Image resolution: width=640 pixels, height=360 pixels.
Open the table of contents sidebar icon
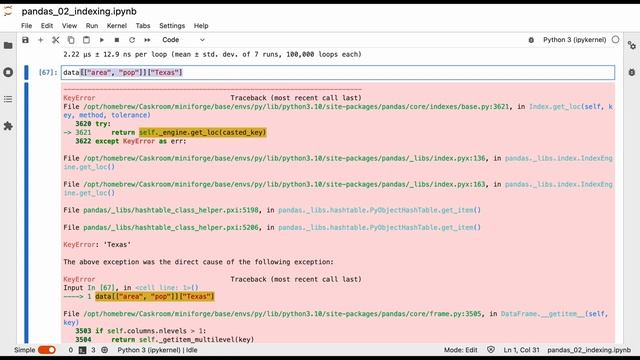[8, 99]
